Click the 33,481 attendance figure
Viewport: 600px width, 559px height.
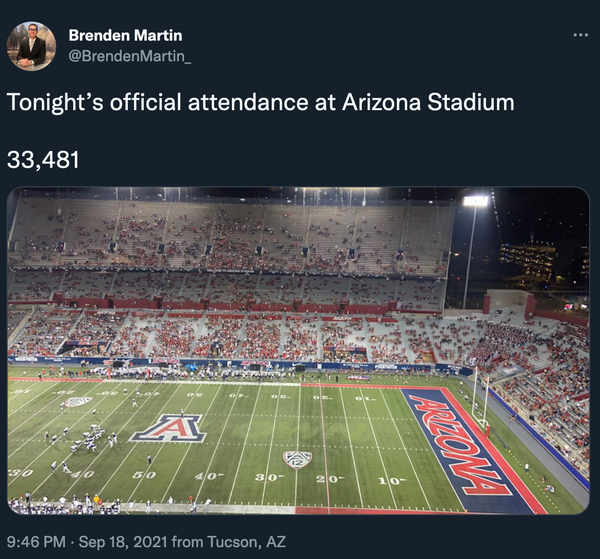[43, 160]
